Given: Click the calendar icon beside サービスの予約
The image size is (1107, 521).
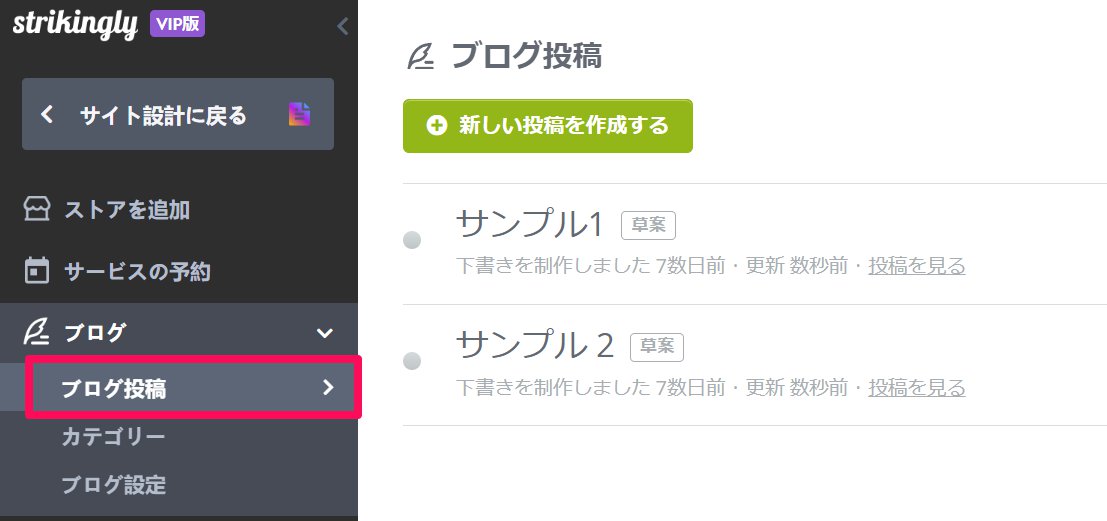Looking at the screenshot, I should pyautogui.click(x=37, y=271).
